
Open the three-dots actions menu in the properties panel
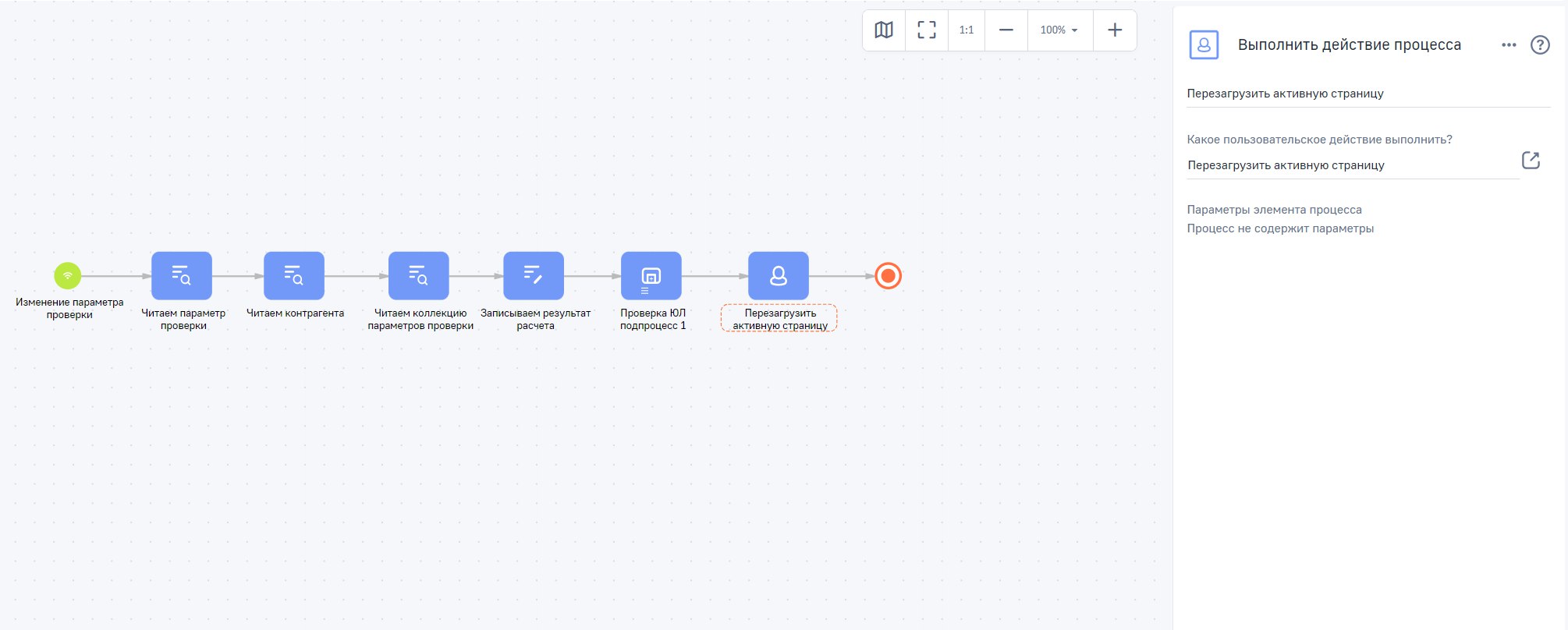(1509, 45)
